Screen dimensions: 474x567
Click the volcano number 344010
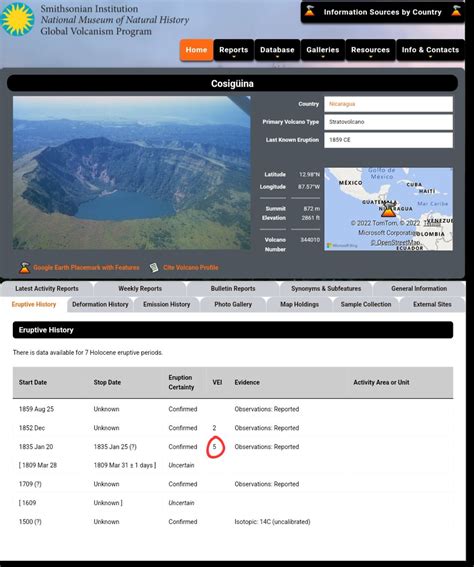pyautogui.click(x=310, y=240)
